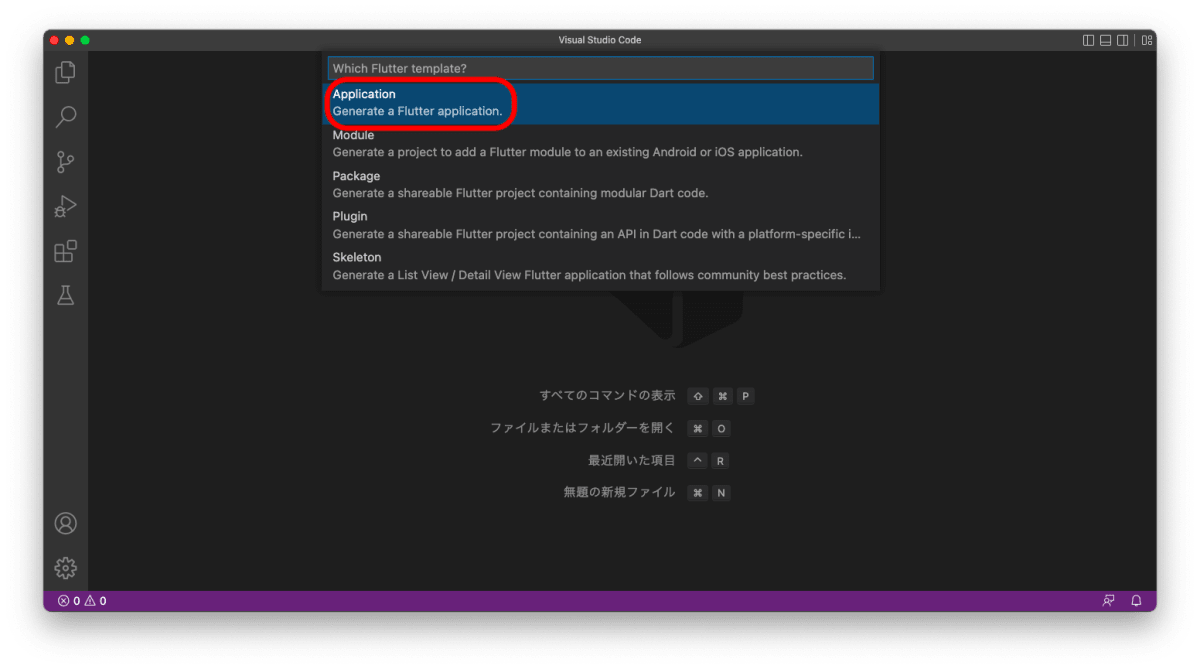1200x669 pixels.
Task: Open the Run and Debug view
Action: pyautogui.click(x=65, y=207)
